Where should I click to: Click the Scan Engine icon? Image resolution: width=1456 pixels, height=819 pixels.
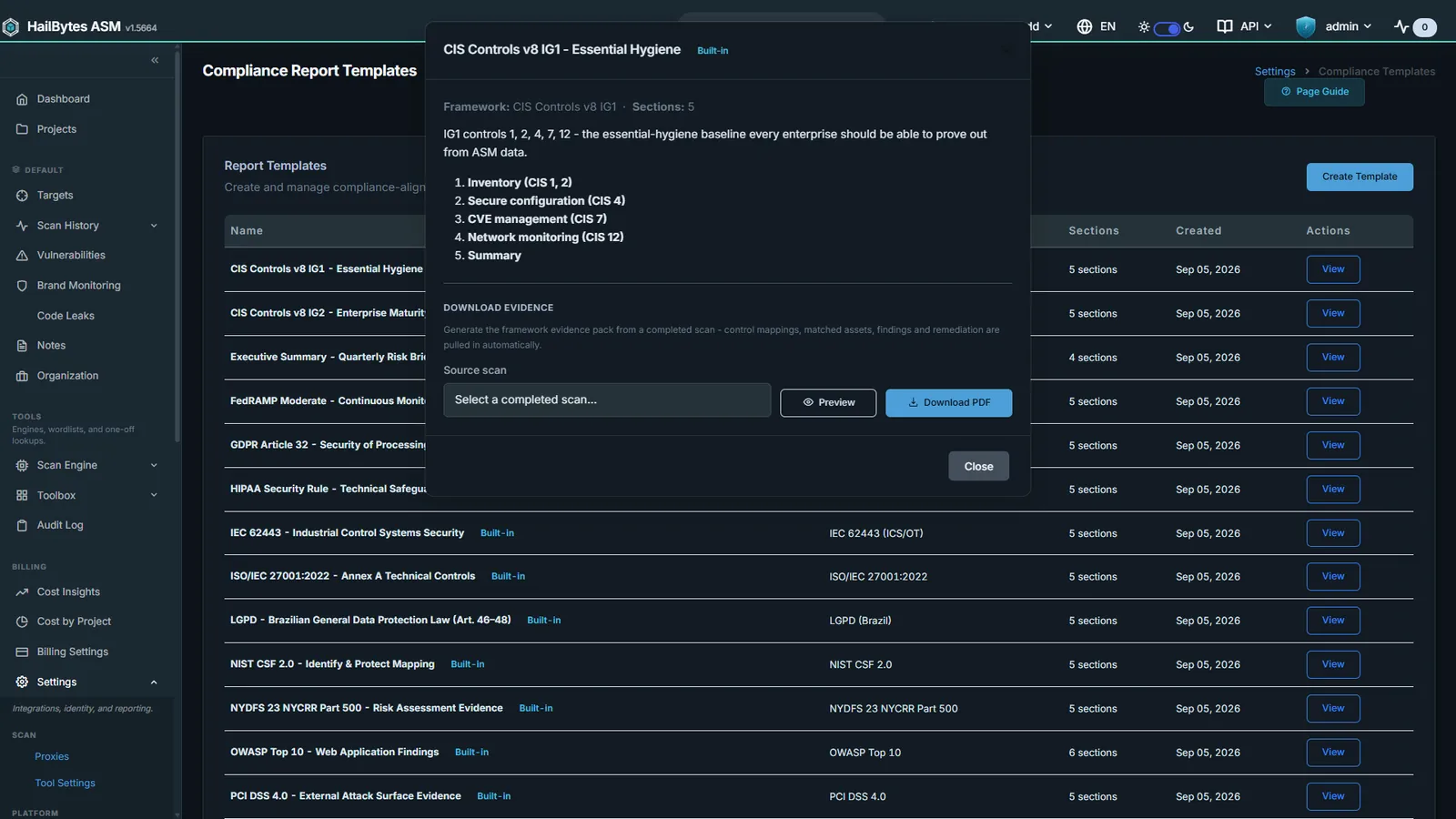pos(22,465)
